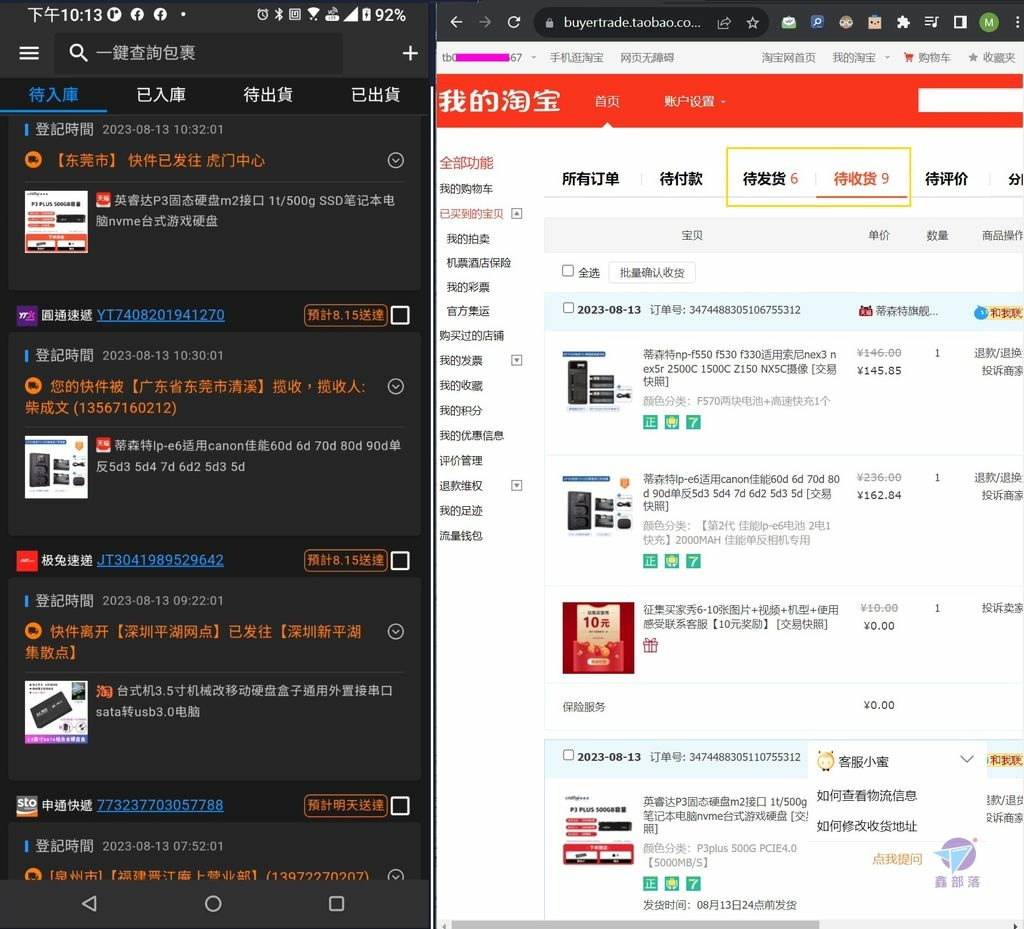This screenshot has width=1024, height=929.
Task: Click the blue chat icon beside 和我联系
Action: [980, 313]
